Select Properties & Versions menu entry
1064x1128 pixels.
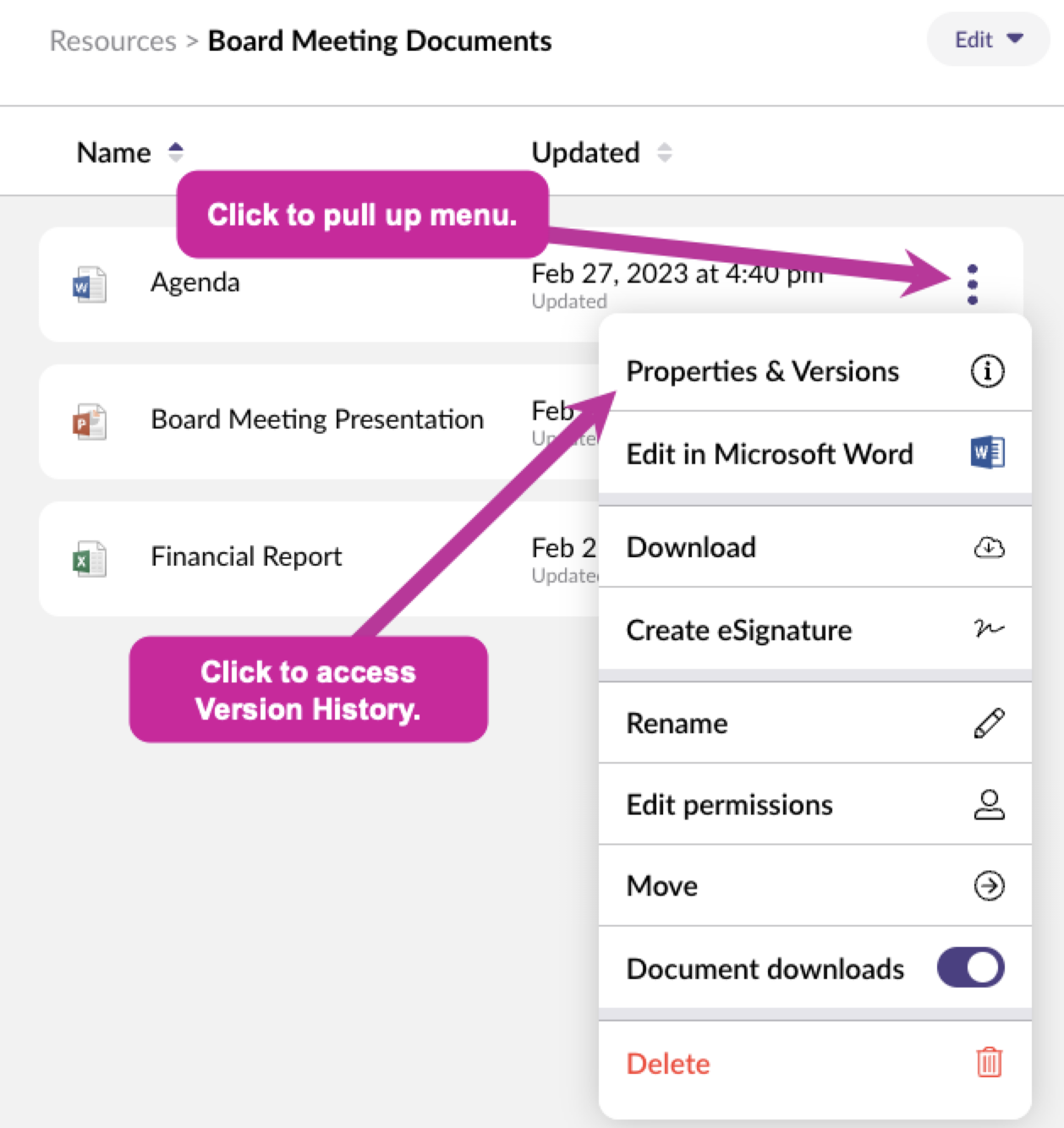click(814, 371)
